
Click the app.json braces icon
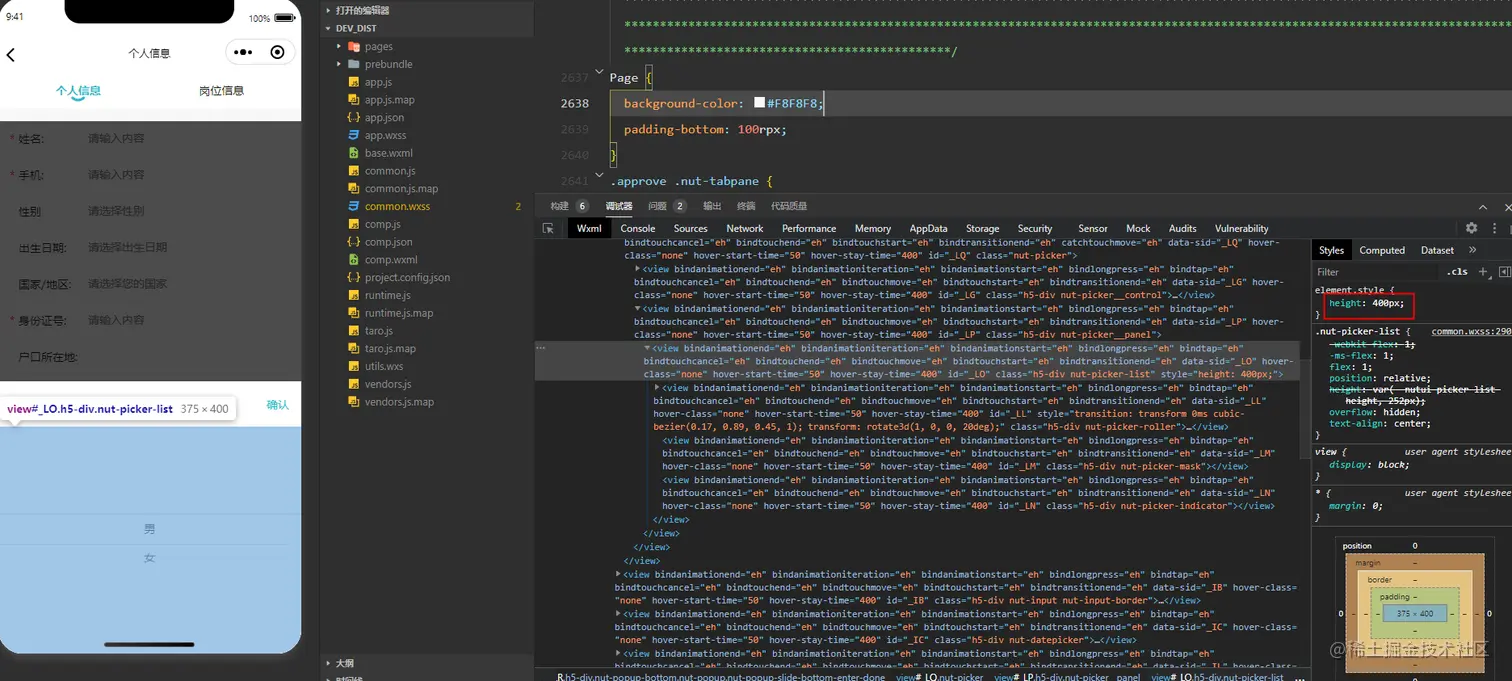[353, 117]
